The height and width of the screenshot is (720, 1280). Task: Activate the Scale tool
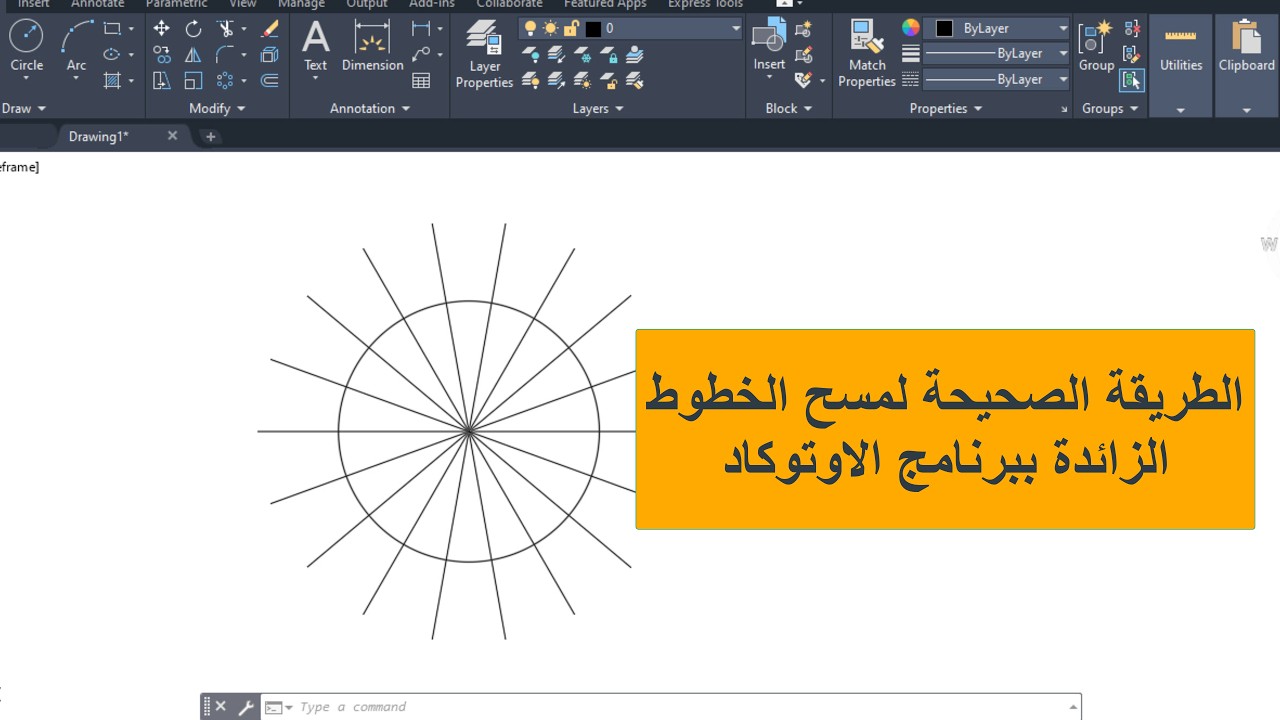tap(193, 80)
